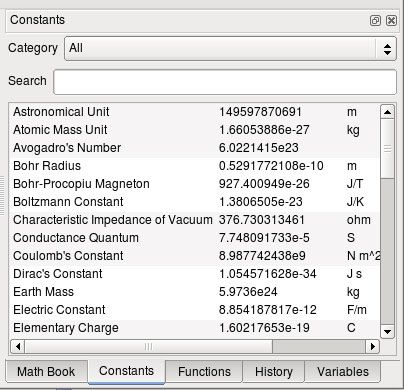The height and width of the screenshot is (390, 404).
Task: Click the list scroll down arrow
Action: (387, 331)
